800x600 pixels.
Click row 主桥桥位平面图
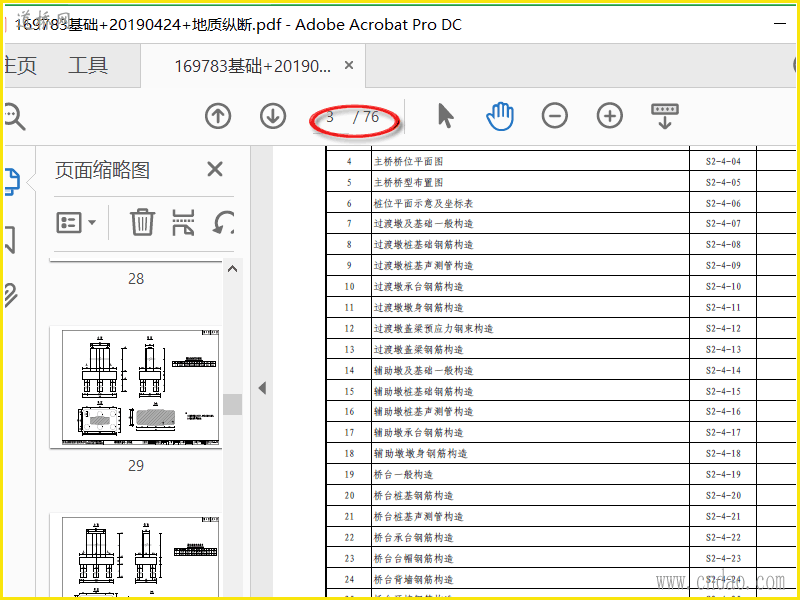(x=561, y=161)
